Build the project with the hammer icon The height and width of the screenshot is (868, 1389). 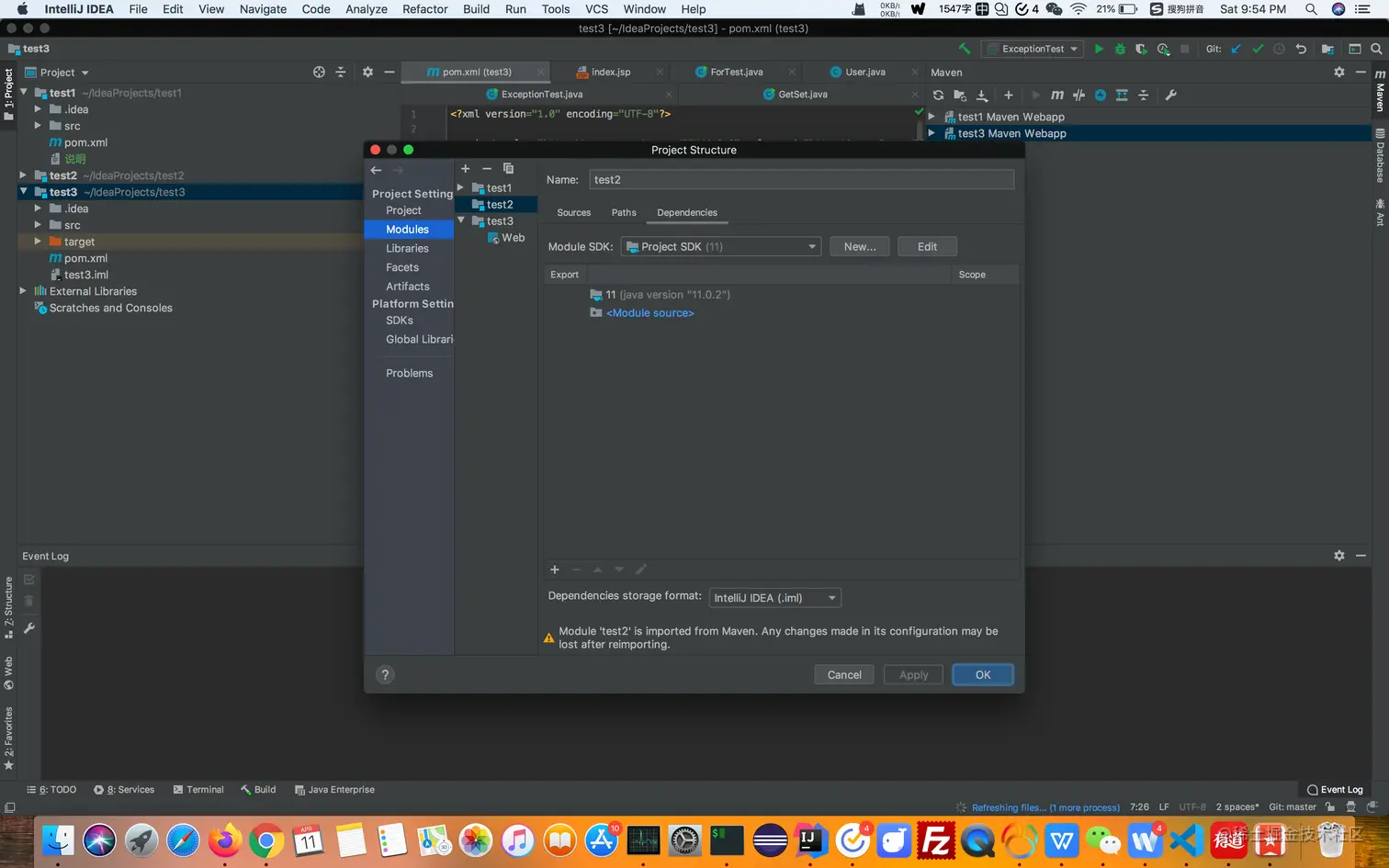[964, 49]
